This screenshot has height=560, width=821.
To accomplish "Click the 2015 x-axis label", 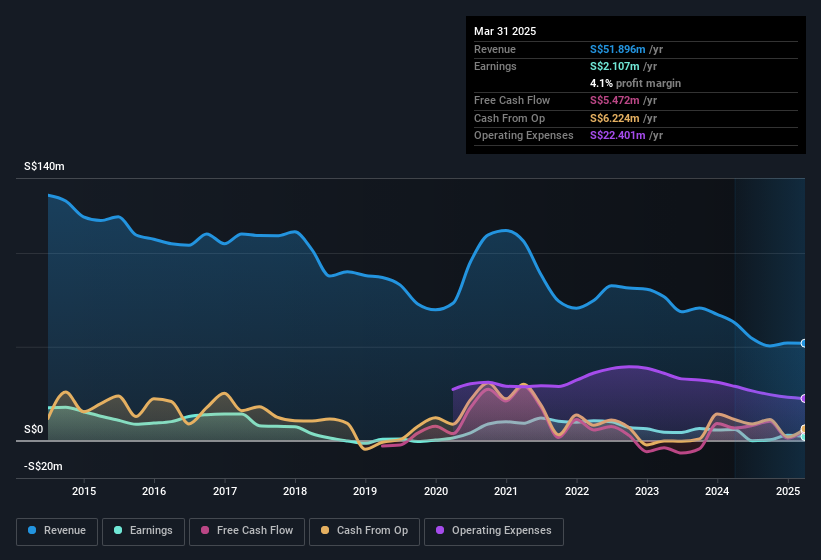I will (84, 491).
